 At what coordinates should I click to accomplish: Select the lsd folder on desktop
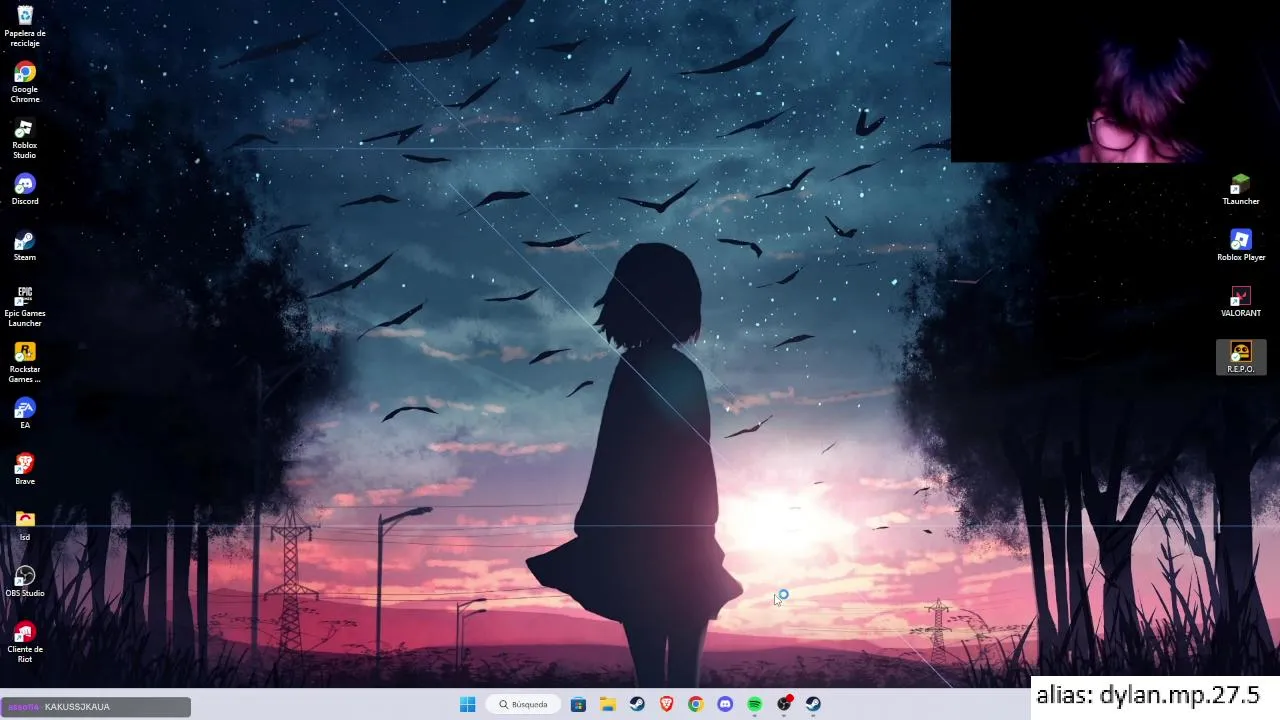tap(25, 525)
